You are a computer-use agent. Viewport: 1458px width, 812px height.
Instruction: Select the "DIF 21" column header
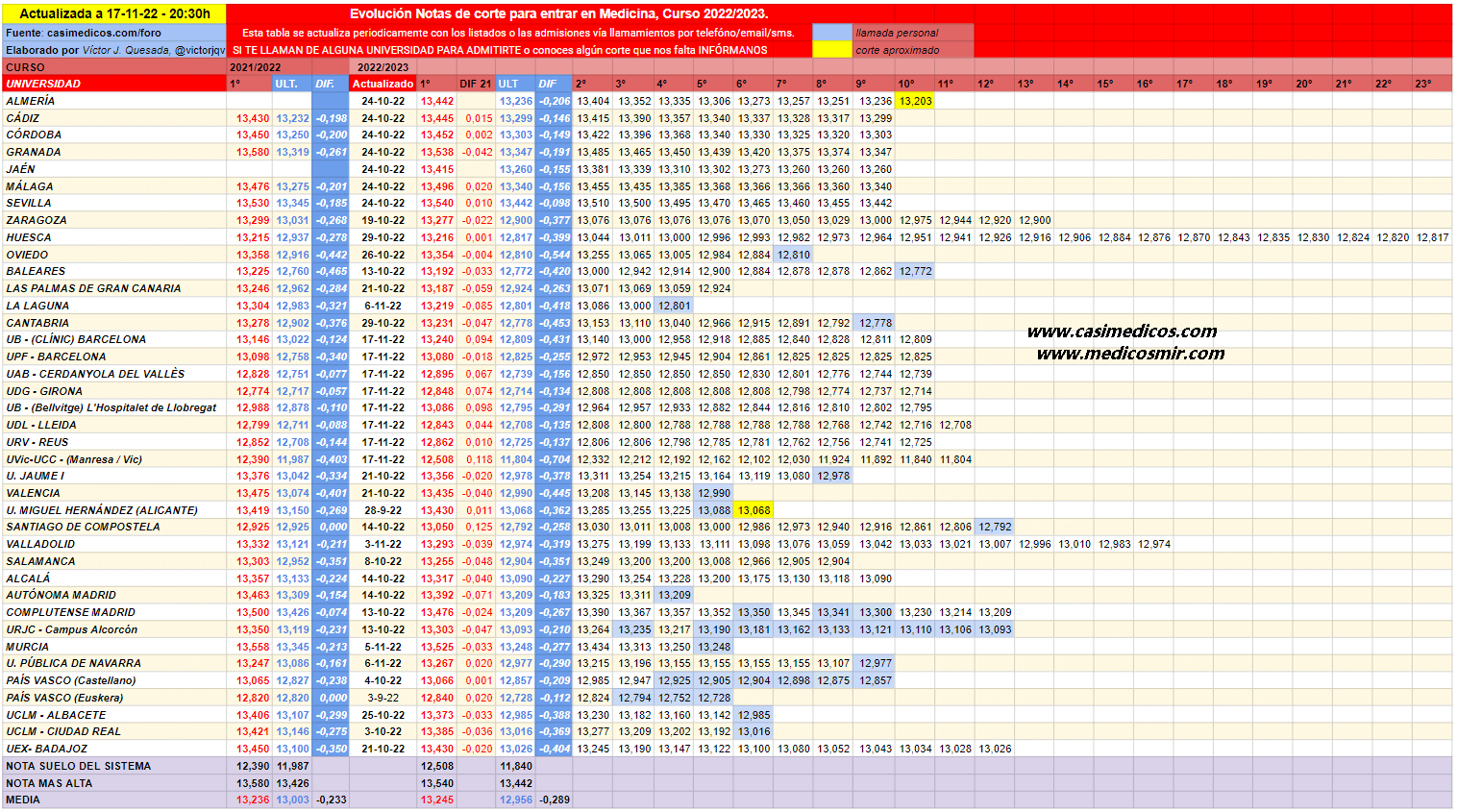coord(475,84)
